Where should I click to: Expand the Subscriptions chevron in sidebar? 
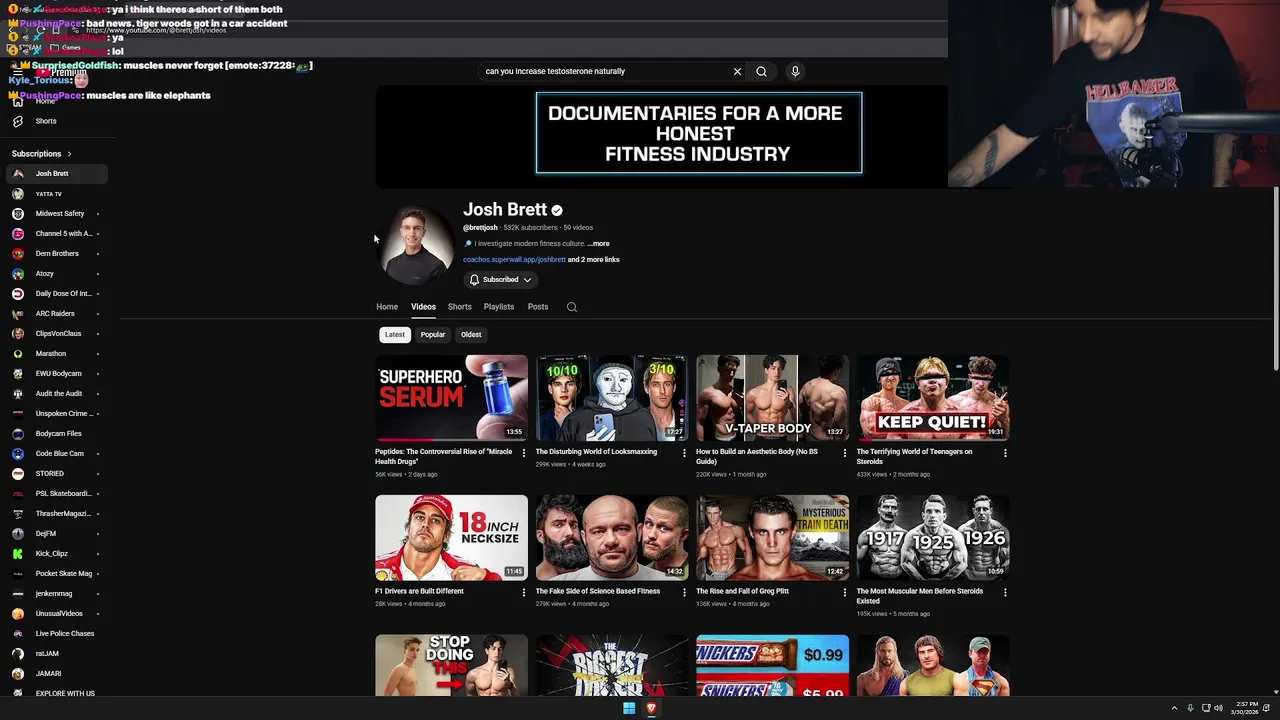click(x=69, y=154)
